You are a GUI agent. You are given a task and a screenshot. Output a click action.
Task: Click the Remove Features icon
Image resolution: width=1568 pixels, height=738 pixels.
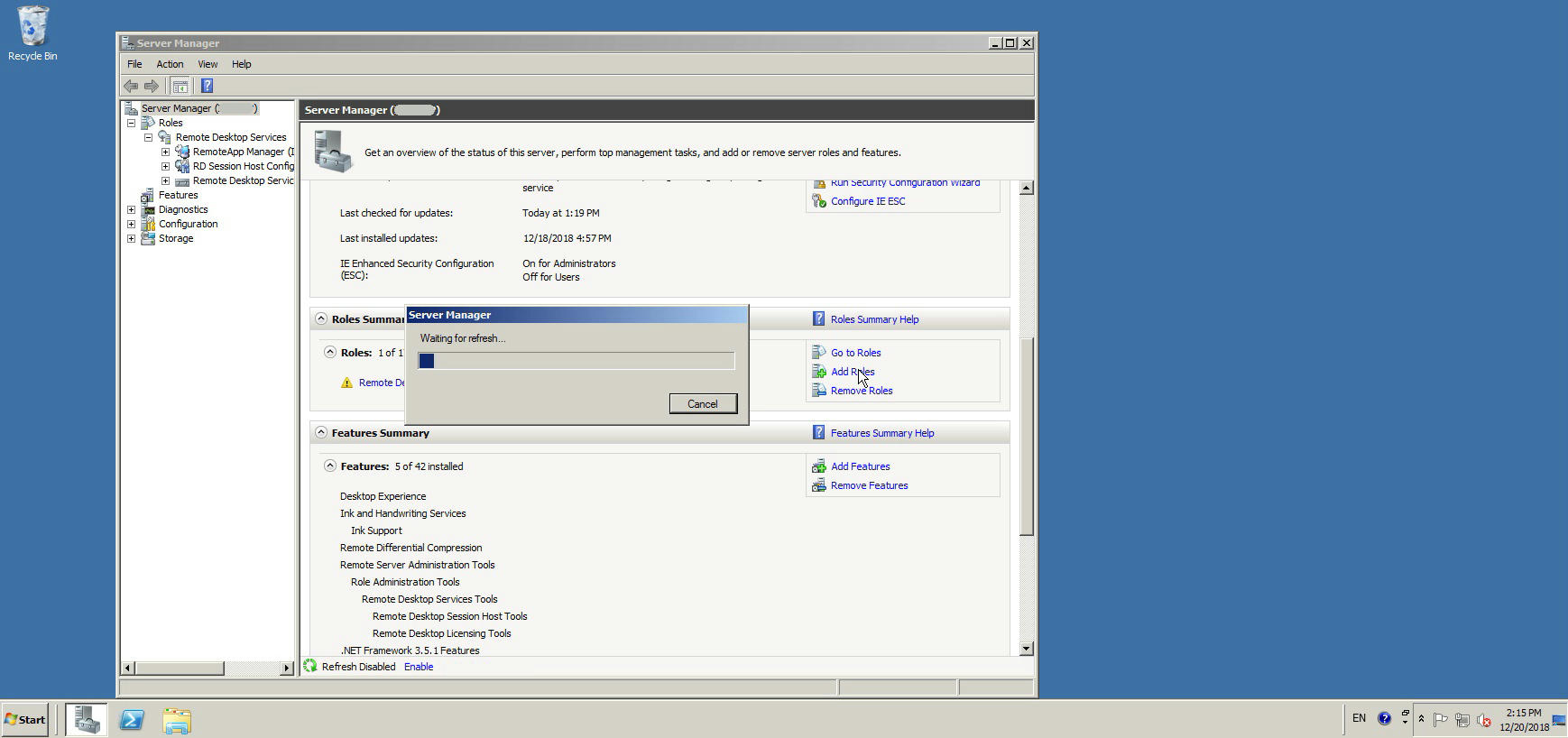tap(818, 484)
